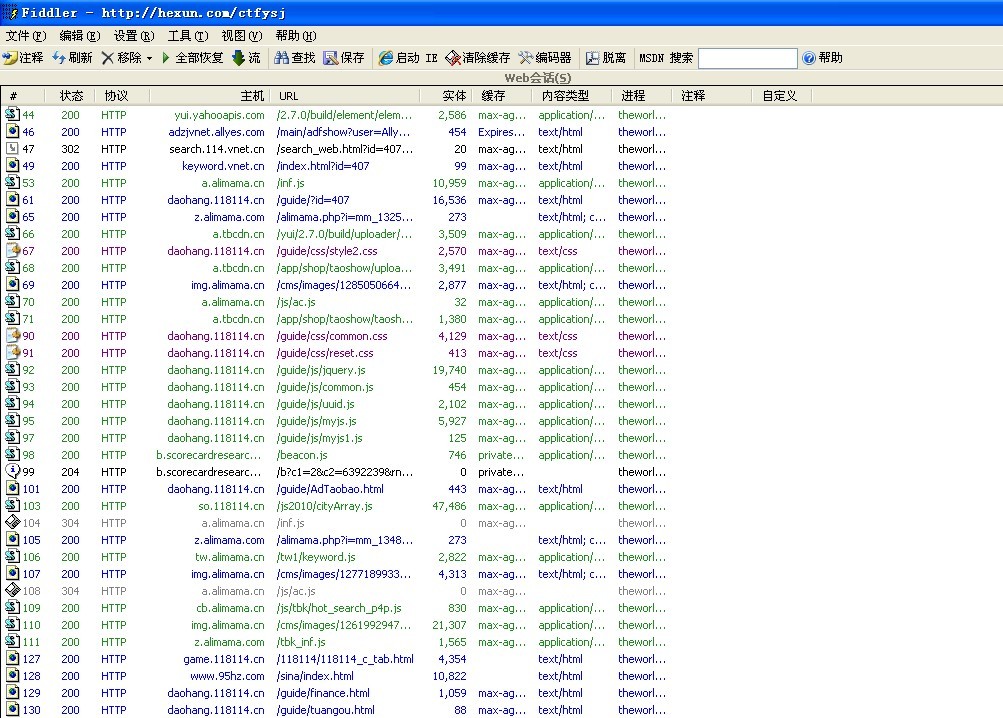Select host www.95hz.com

click(227, 676)
